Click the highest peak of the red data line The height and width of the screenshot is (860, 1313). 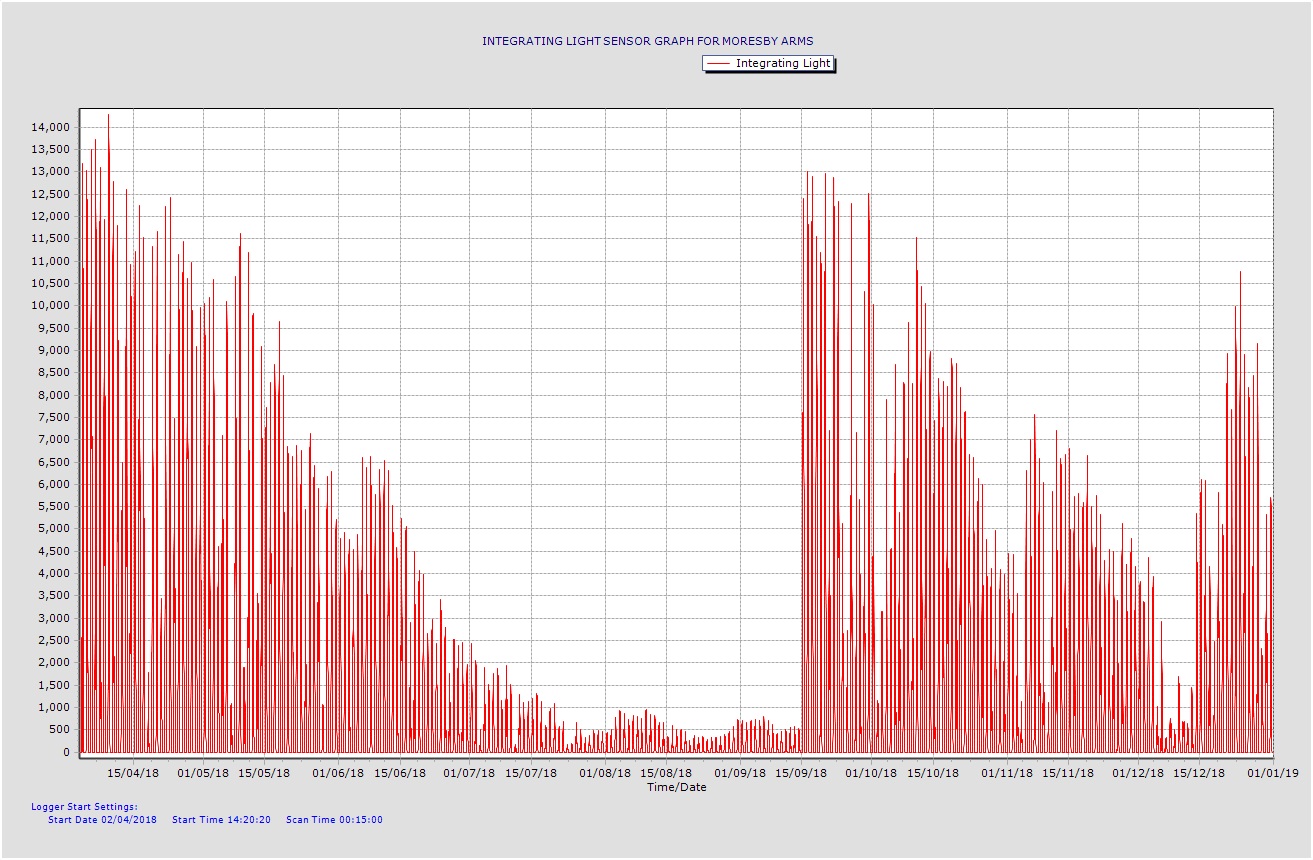pyautogui.click(x=108, y=115)
